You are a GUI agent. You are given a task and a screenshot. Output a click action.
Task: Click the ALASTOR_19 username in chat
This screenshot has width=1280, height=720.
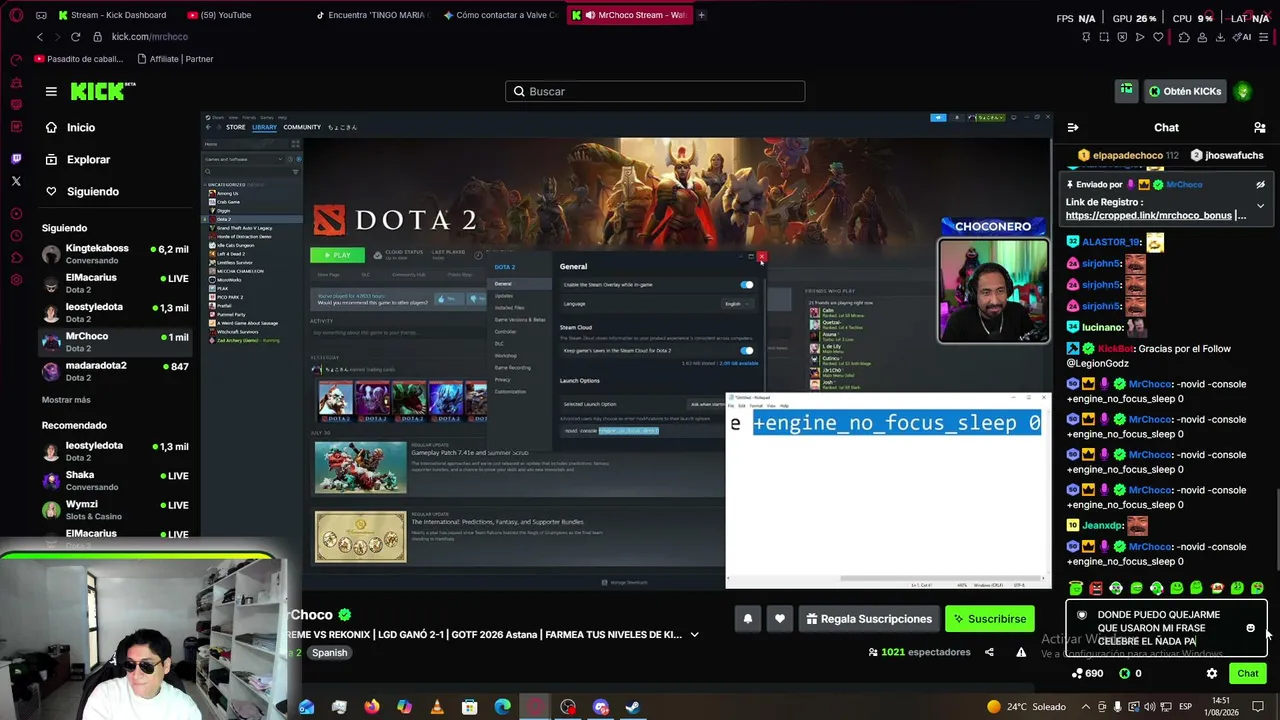tap(1112, 242)
